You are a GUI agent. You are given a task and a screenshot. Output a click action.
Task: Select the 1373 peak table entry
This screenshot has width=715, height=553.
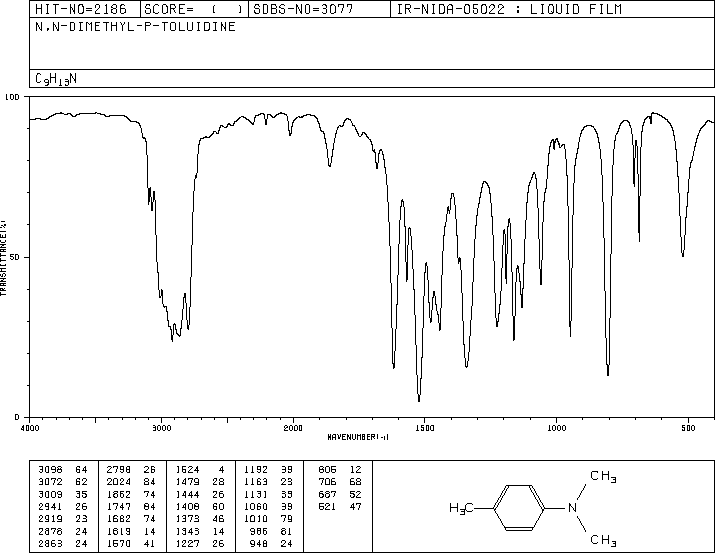click(187, 519)
